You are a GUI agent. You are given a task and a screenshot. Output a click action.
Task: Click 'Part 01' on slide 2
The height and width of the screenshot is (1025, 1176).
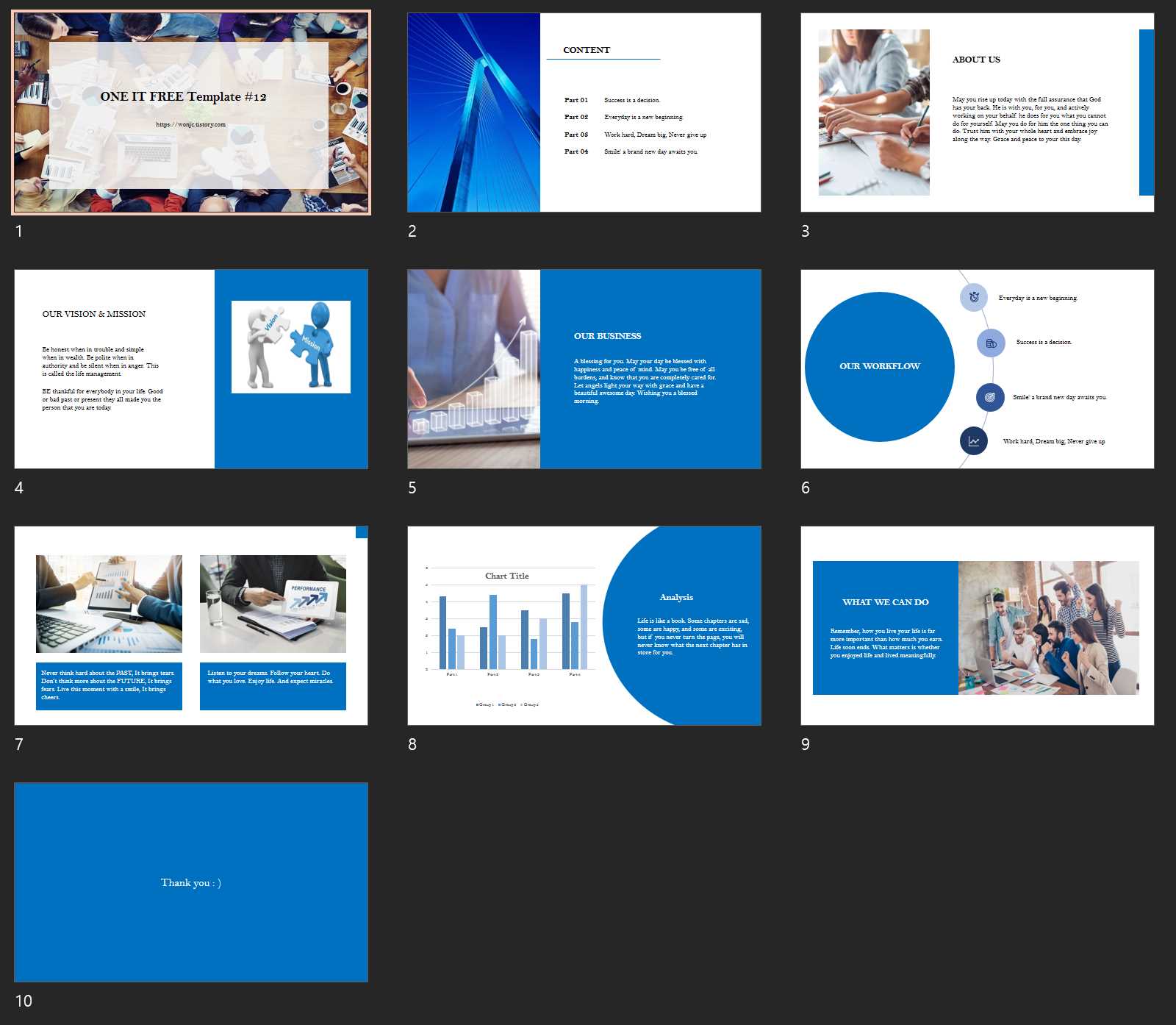(576, 100)
